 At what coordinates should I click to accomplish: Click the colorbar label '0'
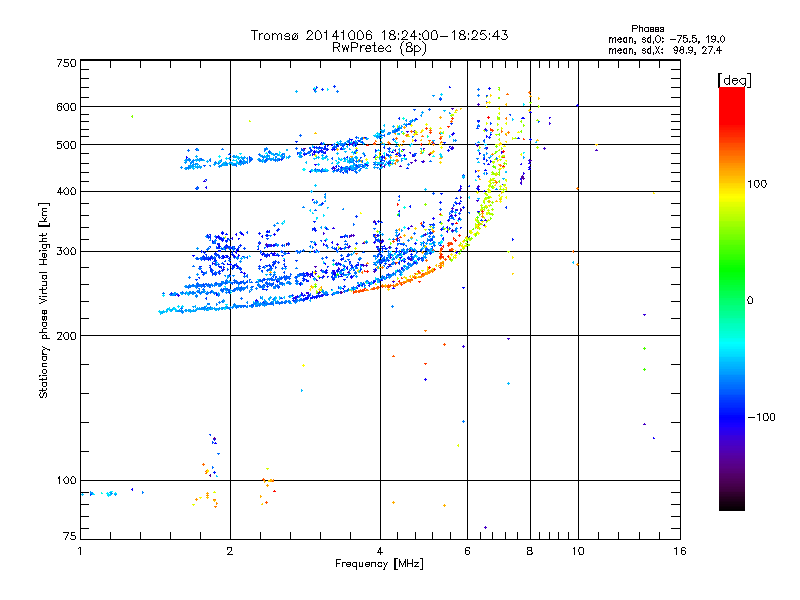(x=750, y=301)
